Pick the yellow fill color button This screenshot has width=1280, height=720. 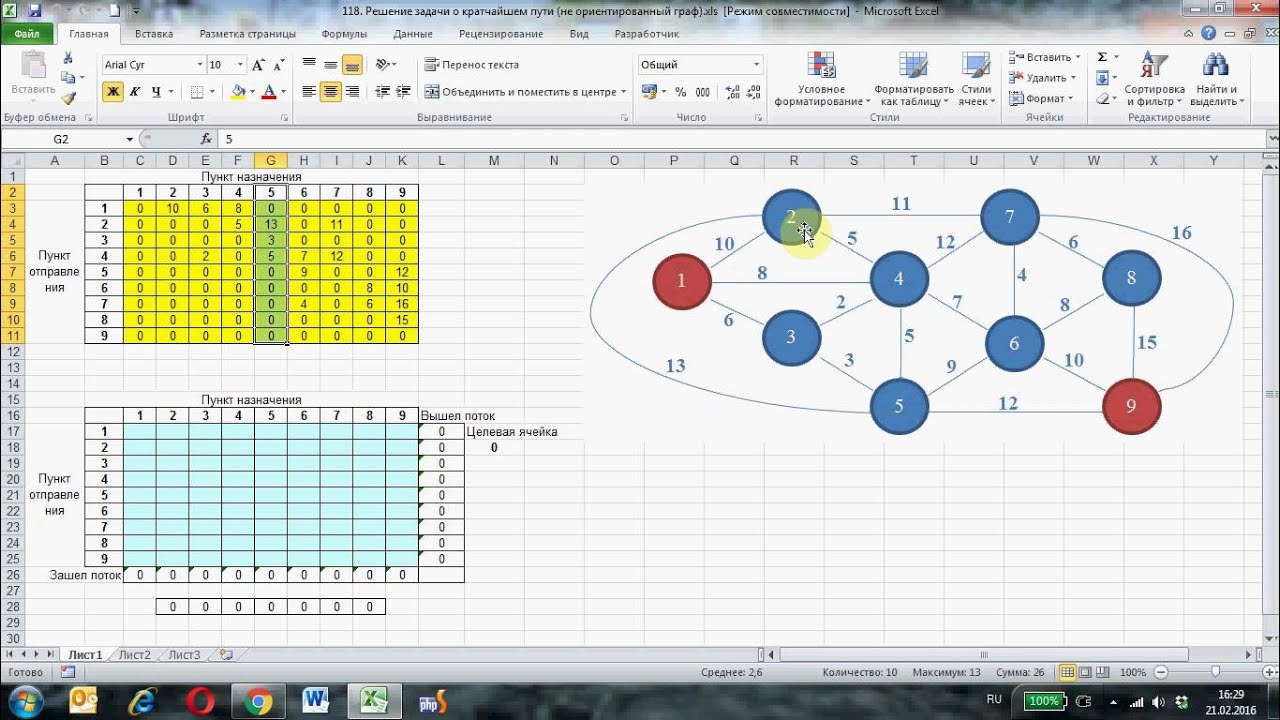238,92
